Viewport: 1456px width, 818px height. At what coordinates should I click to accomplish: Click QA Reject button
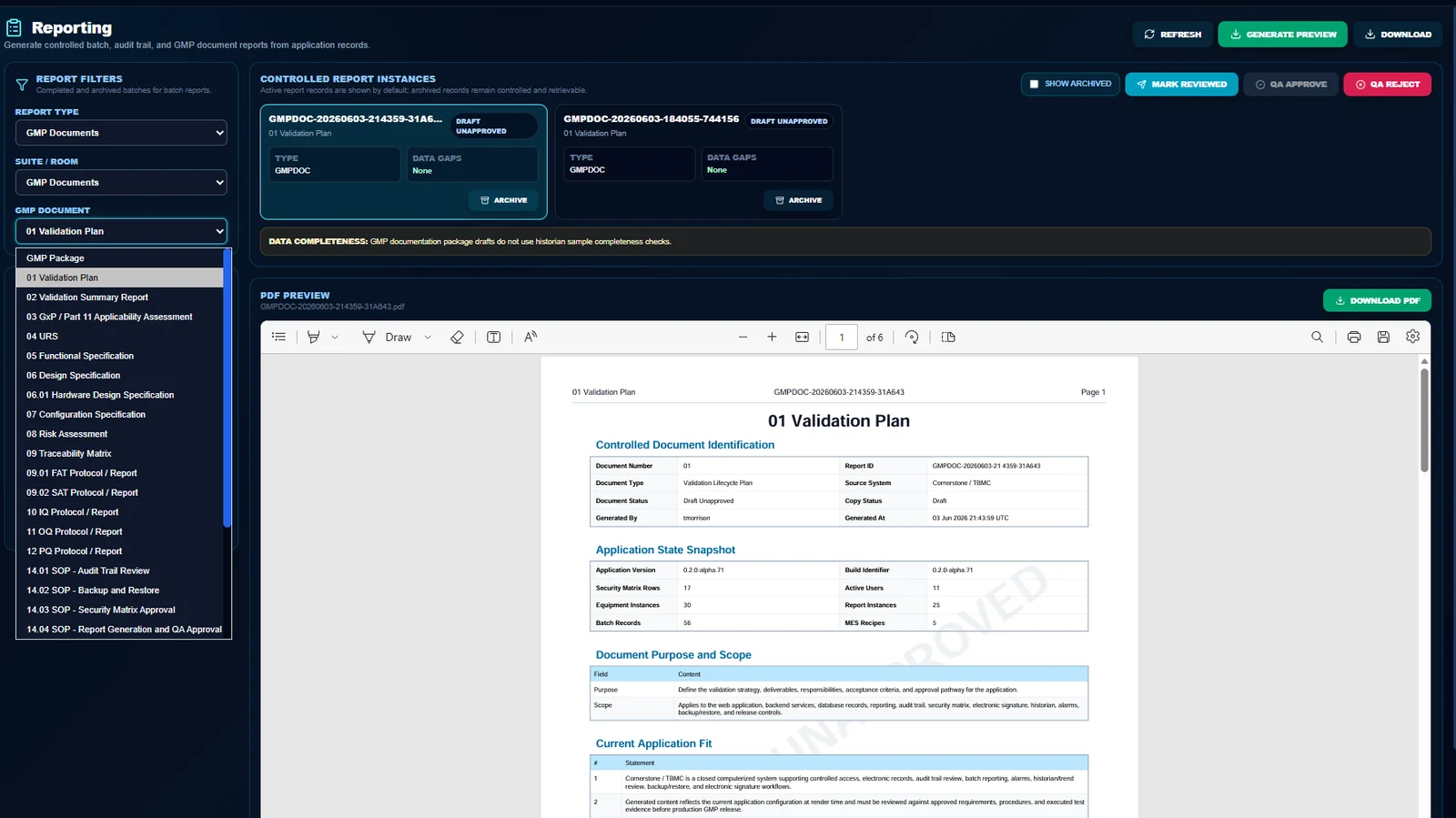point(1387,84)
